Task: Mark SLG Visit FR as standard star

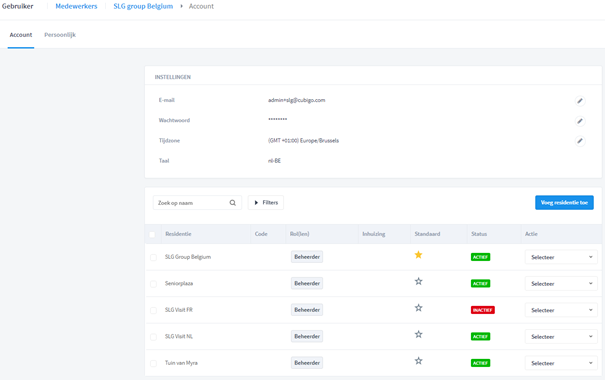Action: (418, 308)
